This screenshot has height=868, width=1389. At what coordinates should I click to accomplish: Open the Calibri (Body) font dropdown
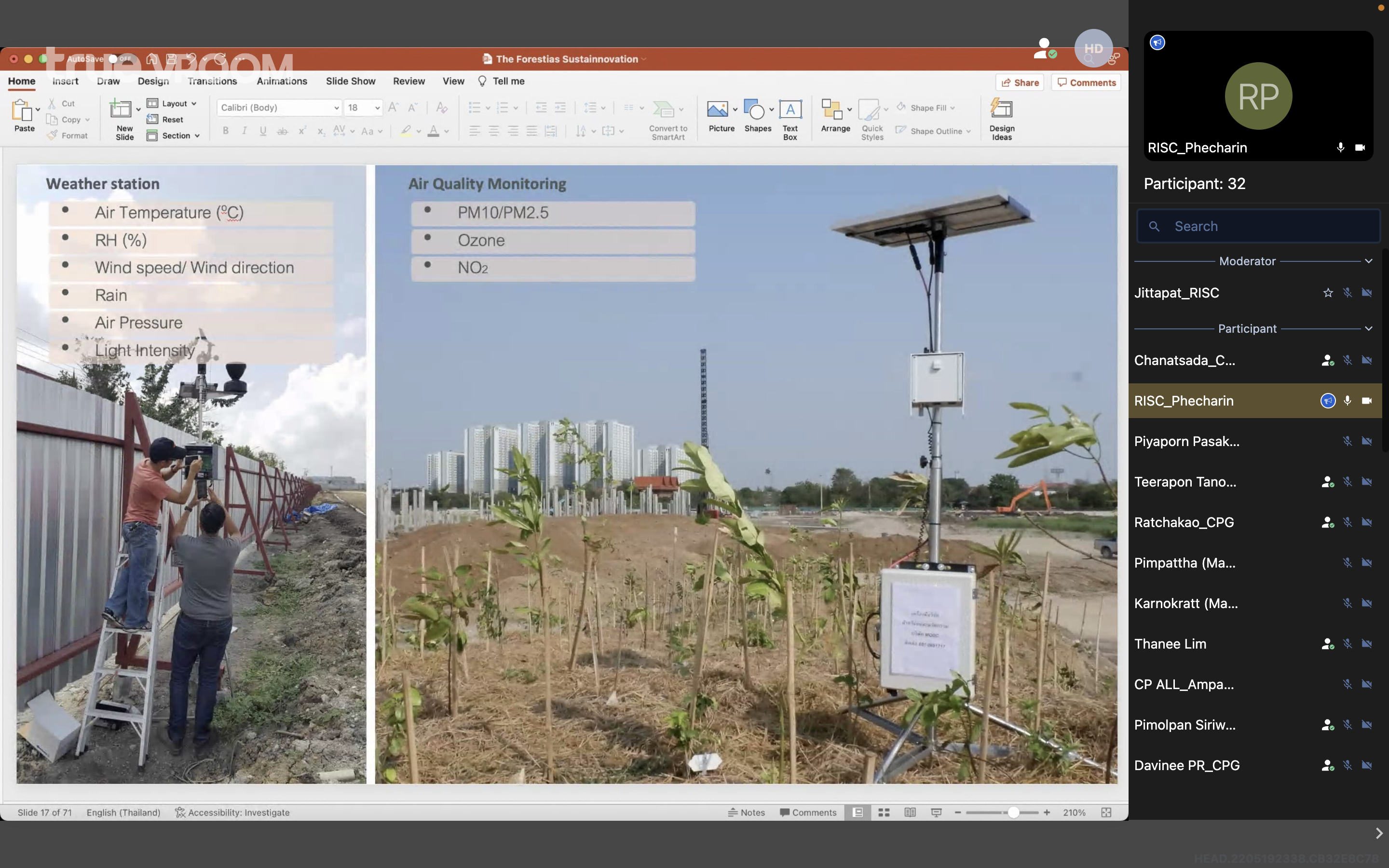coord(336,108)
